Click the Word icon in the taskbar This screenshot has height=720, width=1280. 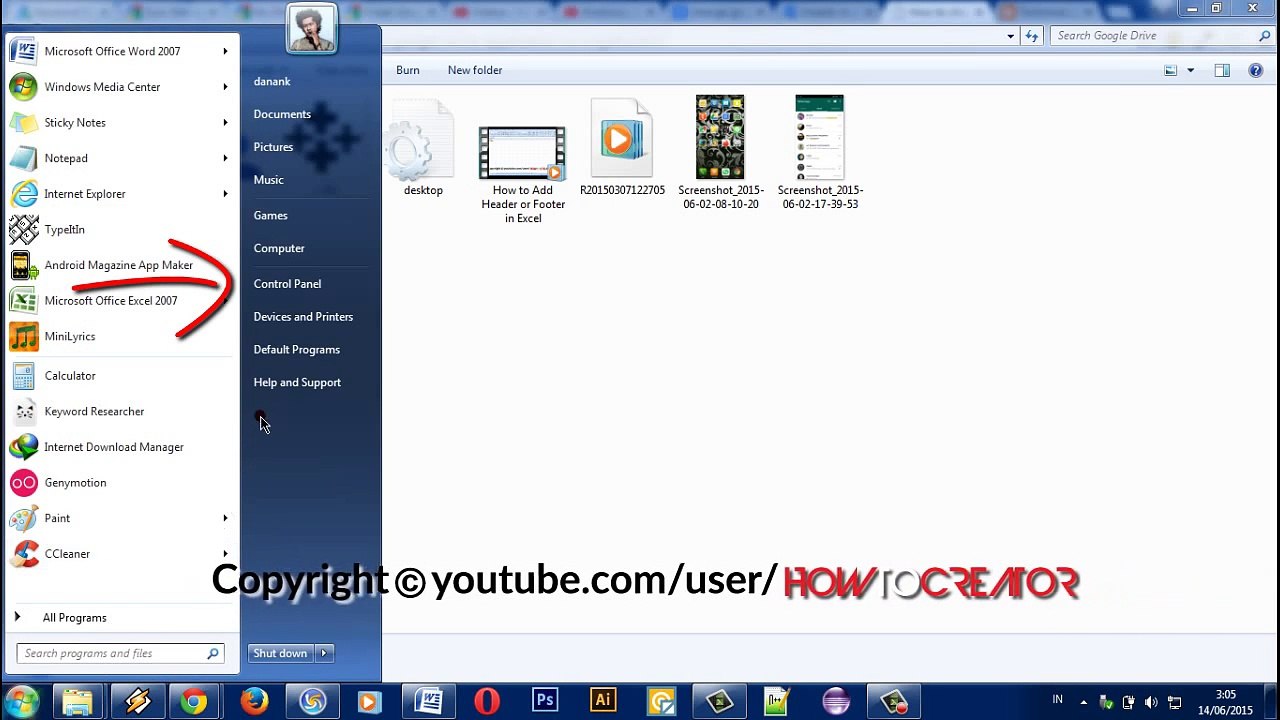coord(429,701)
